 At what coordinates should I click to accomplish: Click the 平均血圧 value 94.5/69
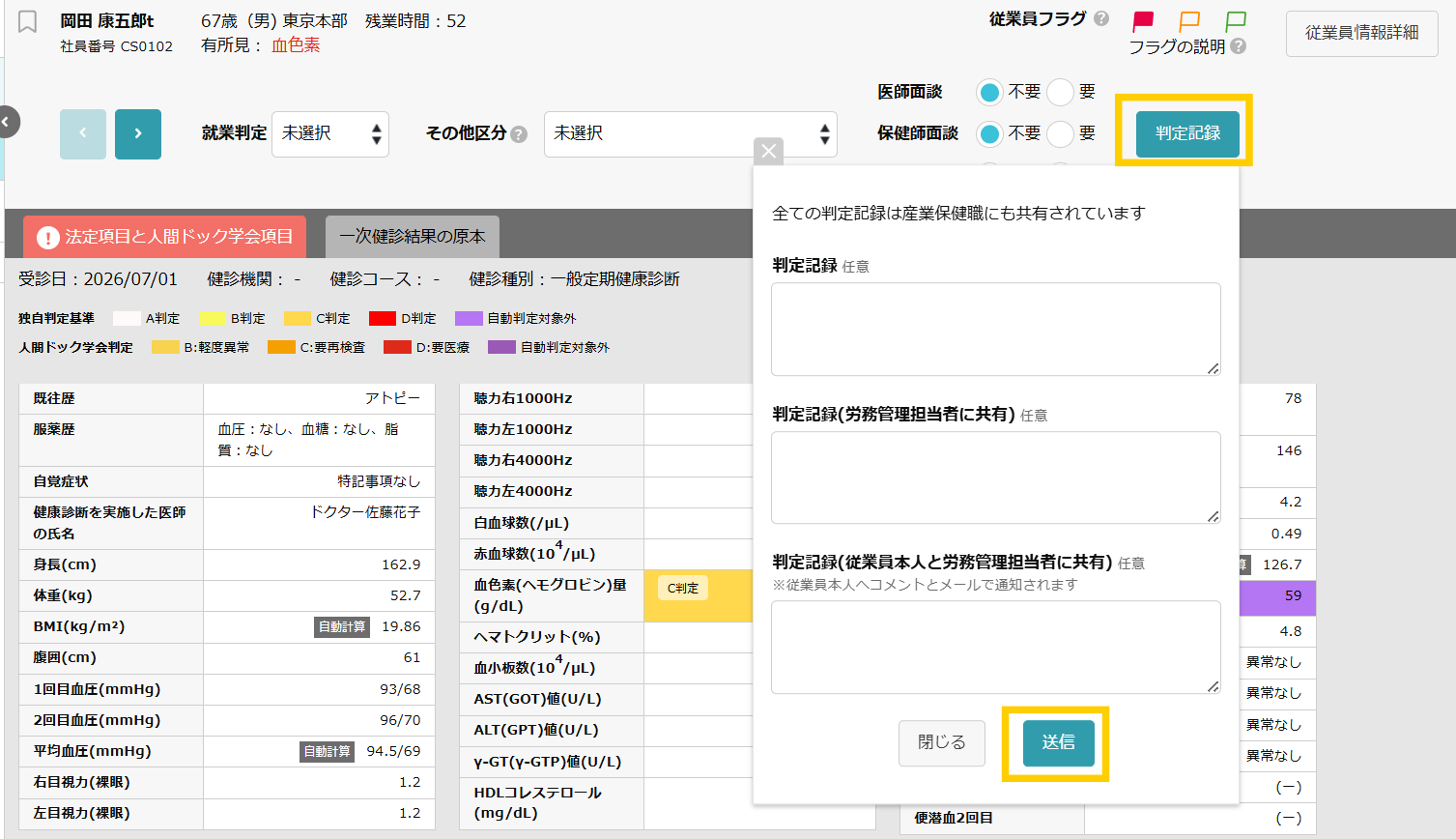(x=394, y=751)
